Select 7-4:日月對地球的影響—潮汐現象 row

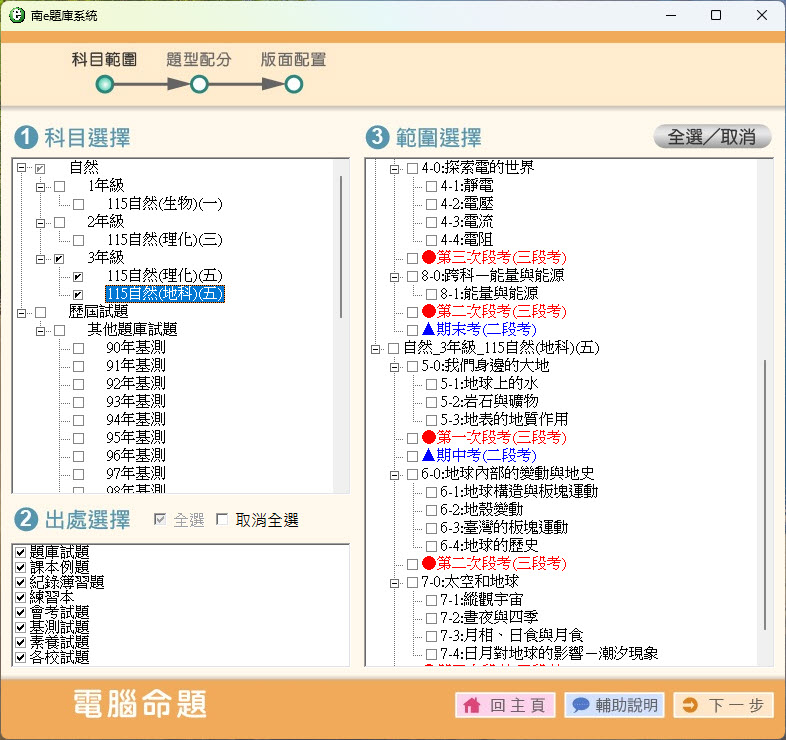tap(549, 653)
